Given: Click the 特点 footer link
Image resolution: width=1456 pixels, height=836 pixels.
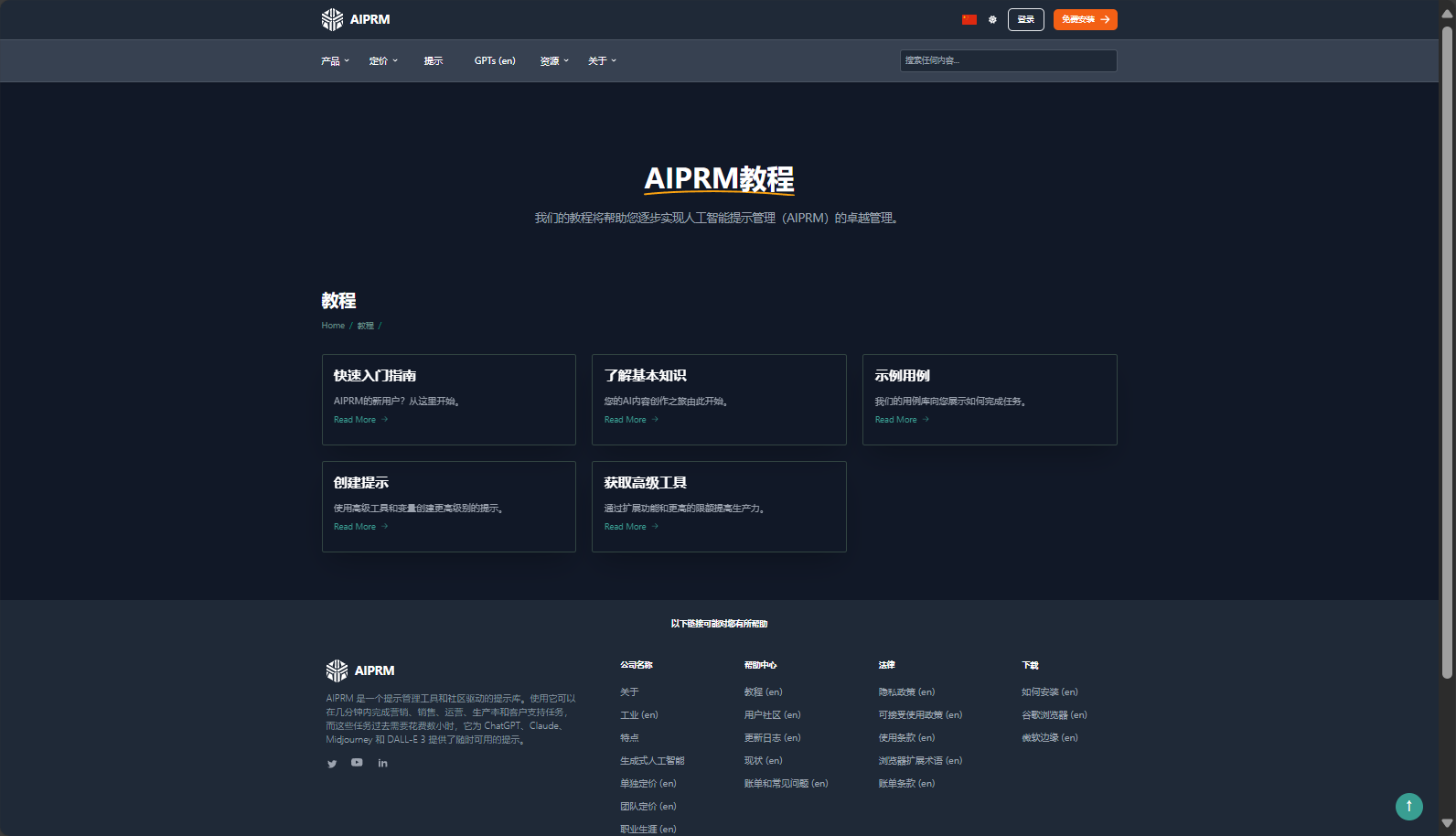Looking at the screenshot, I should pyautogui.click(x=629, y=738).
